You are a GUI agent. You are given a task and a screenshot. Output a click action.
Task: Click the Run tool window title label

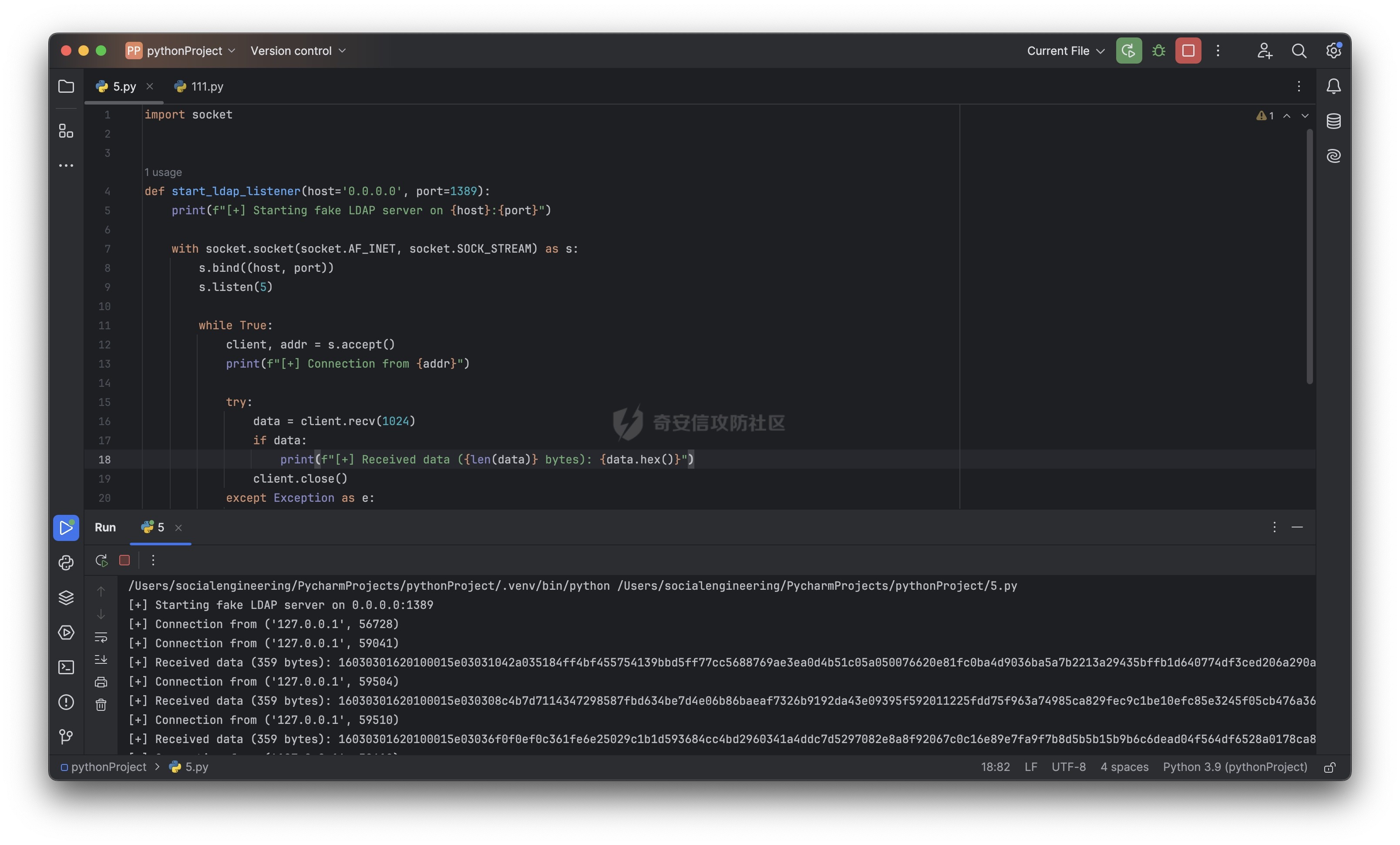point(105,527)
